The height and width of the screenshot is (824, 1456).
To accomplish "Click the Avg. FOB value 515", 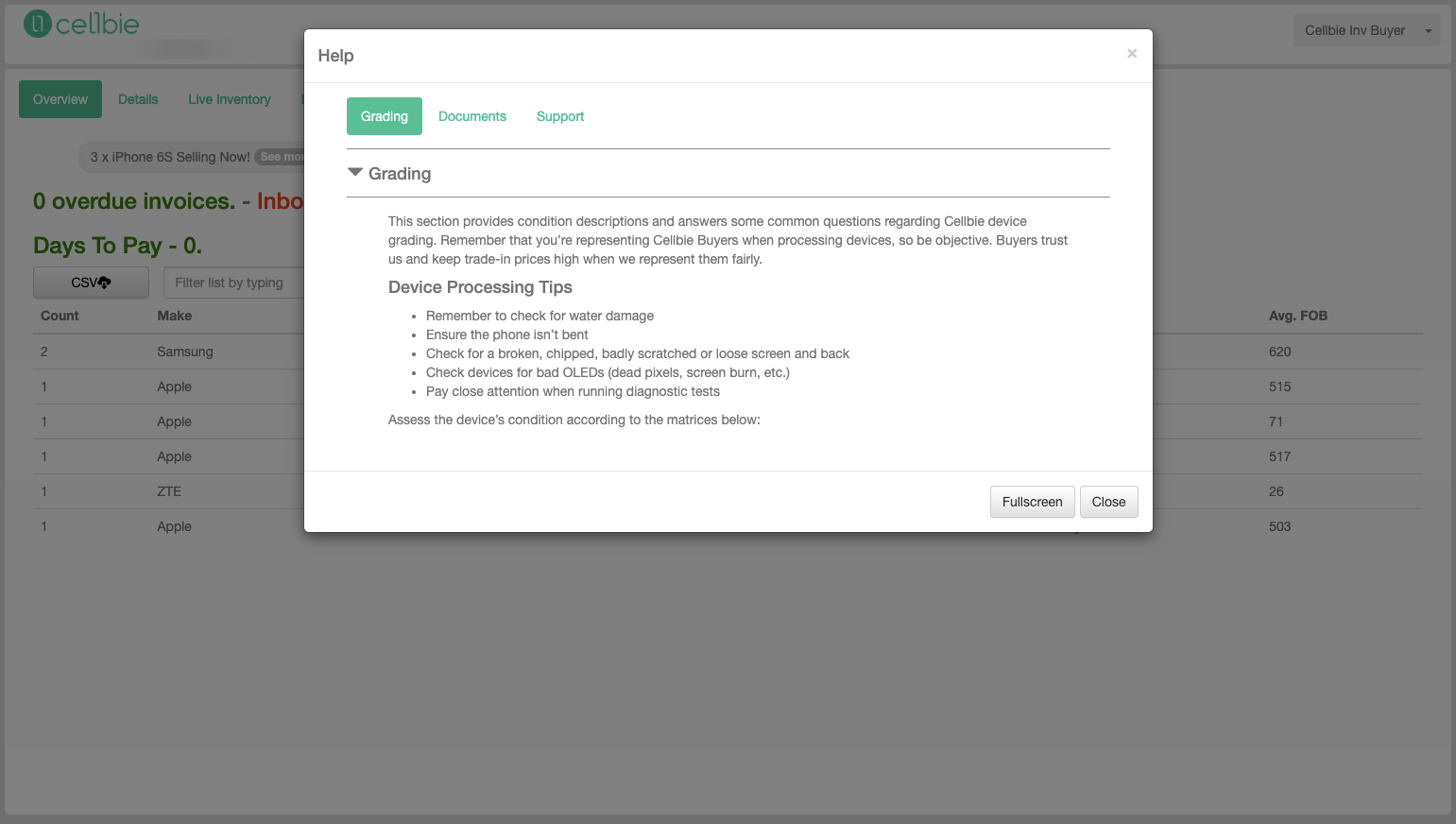I will (x=1280, y=386).
